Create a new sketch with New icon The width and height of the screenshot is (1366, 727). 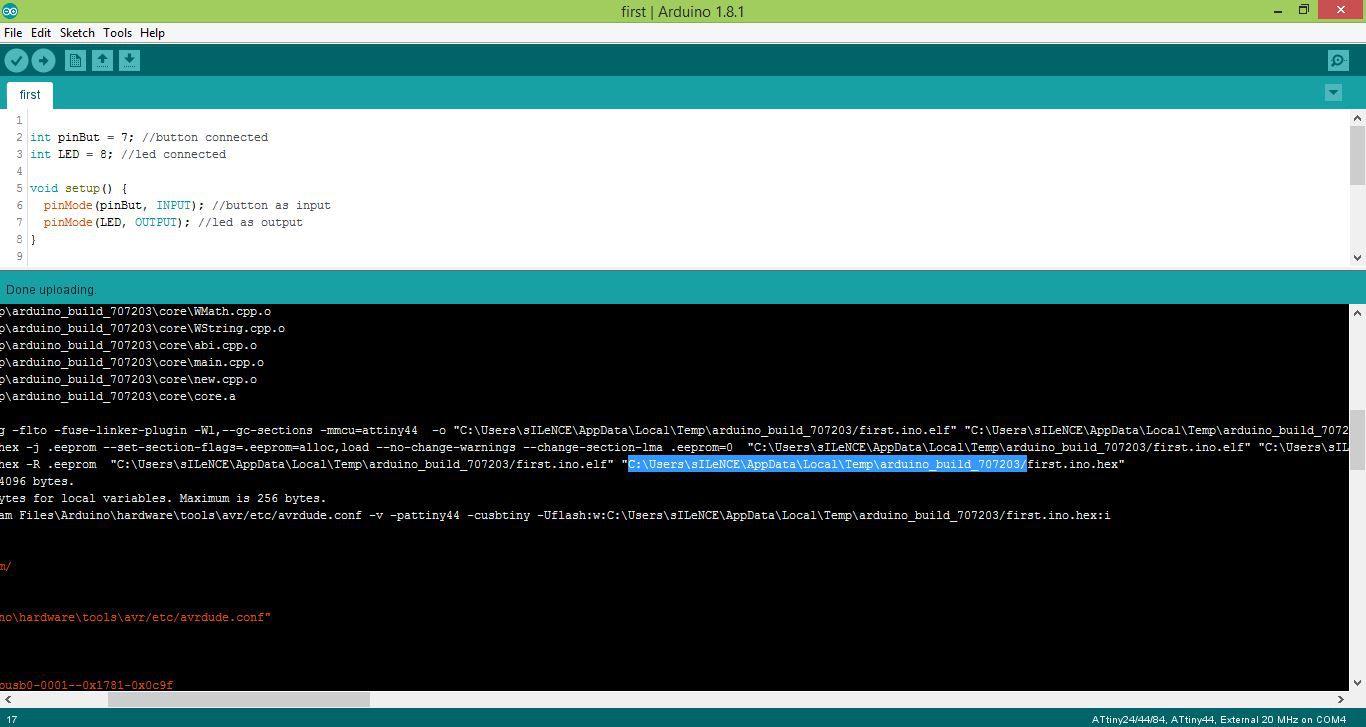(75, 61)
